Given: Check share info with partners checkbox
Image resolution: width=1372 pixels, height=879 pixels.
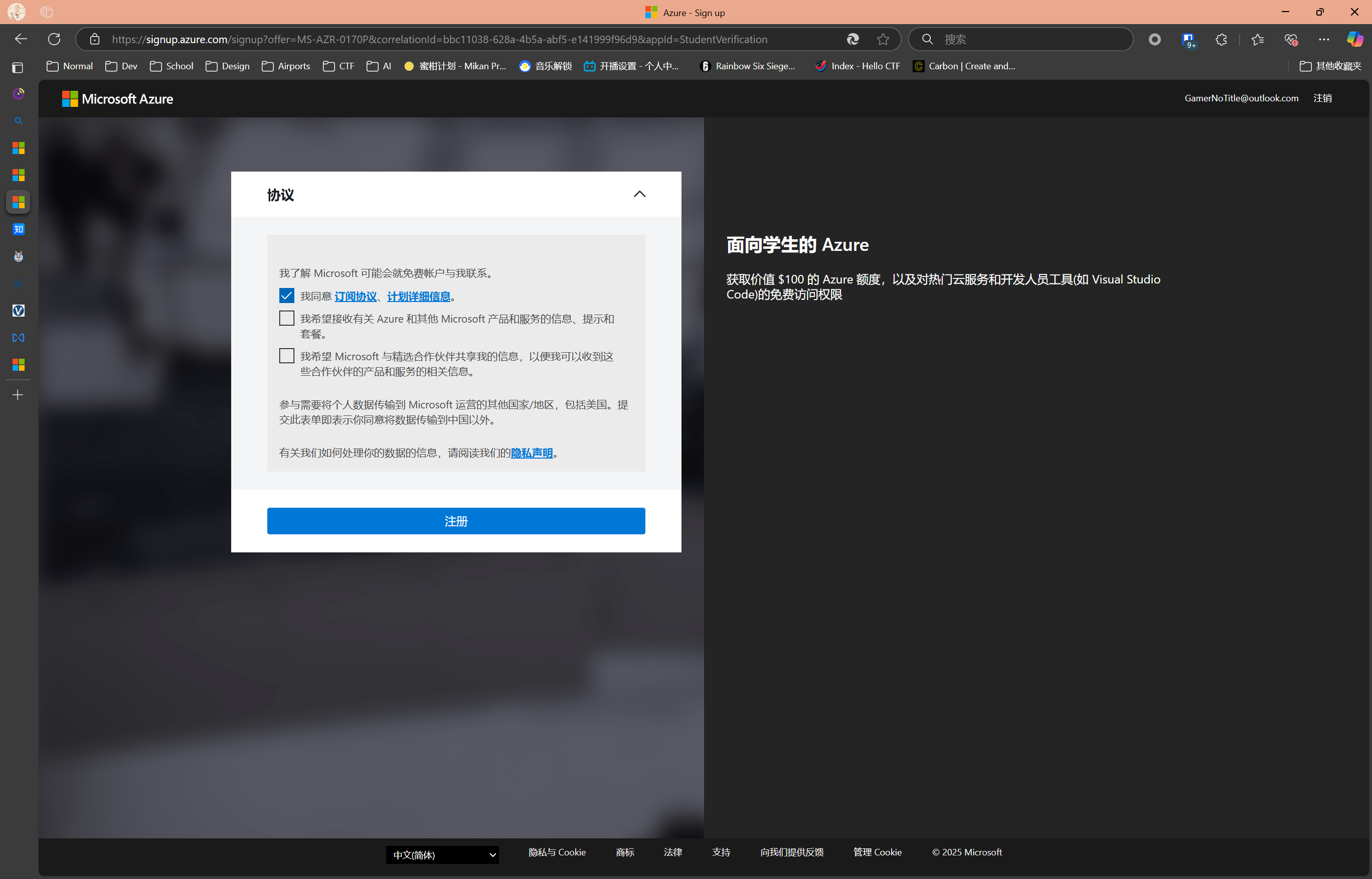Looking at the screenshot, I should click(x=286, y=356).
